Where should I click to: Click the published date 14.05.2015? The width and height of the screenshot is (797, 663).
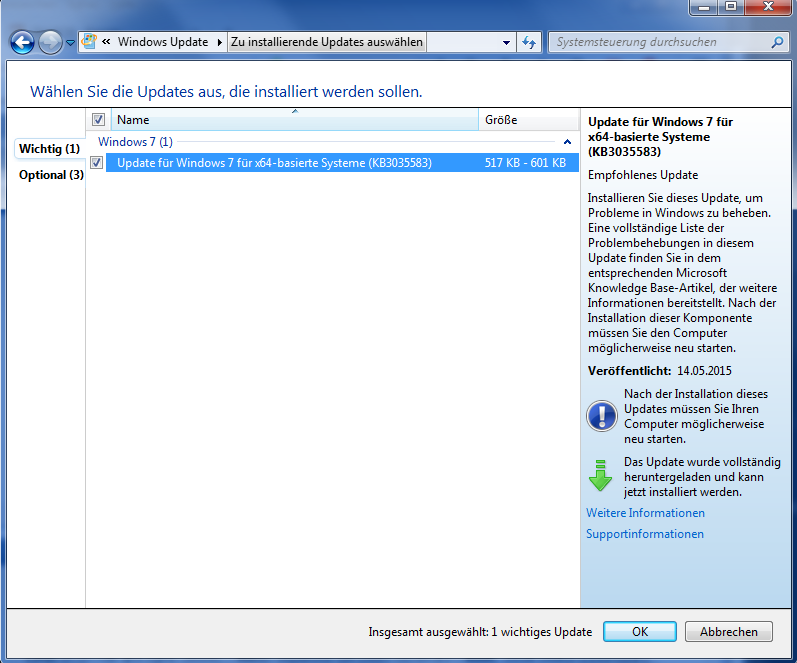pyautogui.click(x=704, y=371)
